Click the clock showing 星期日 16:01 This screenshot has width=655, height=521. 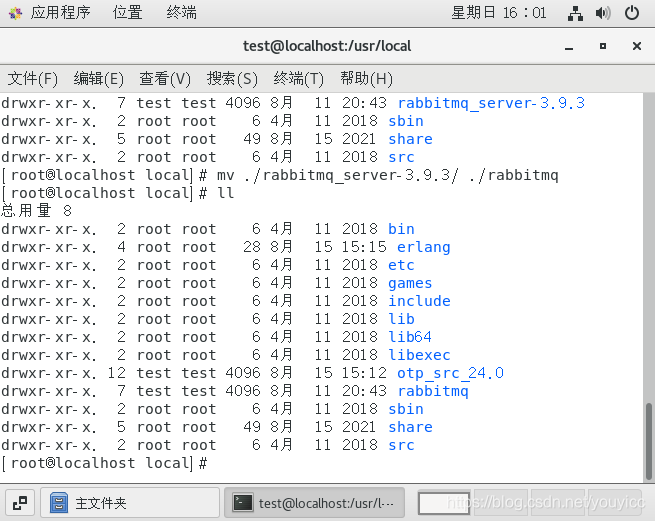[498, 13]
